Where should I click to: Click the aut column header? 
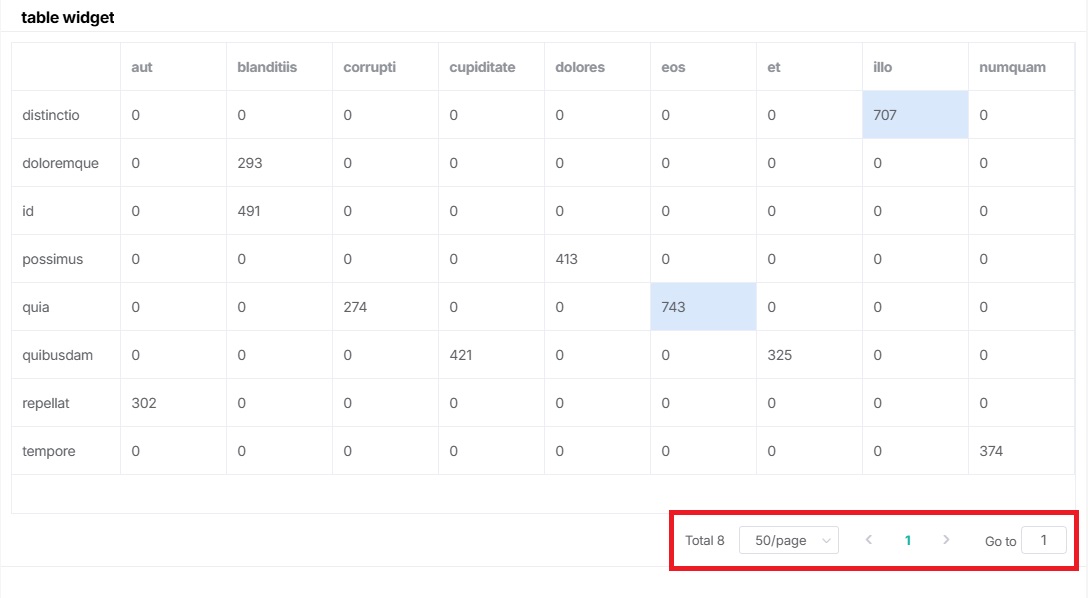tap(142, 67)
